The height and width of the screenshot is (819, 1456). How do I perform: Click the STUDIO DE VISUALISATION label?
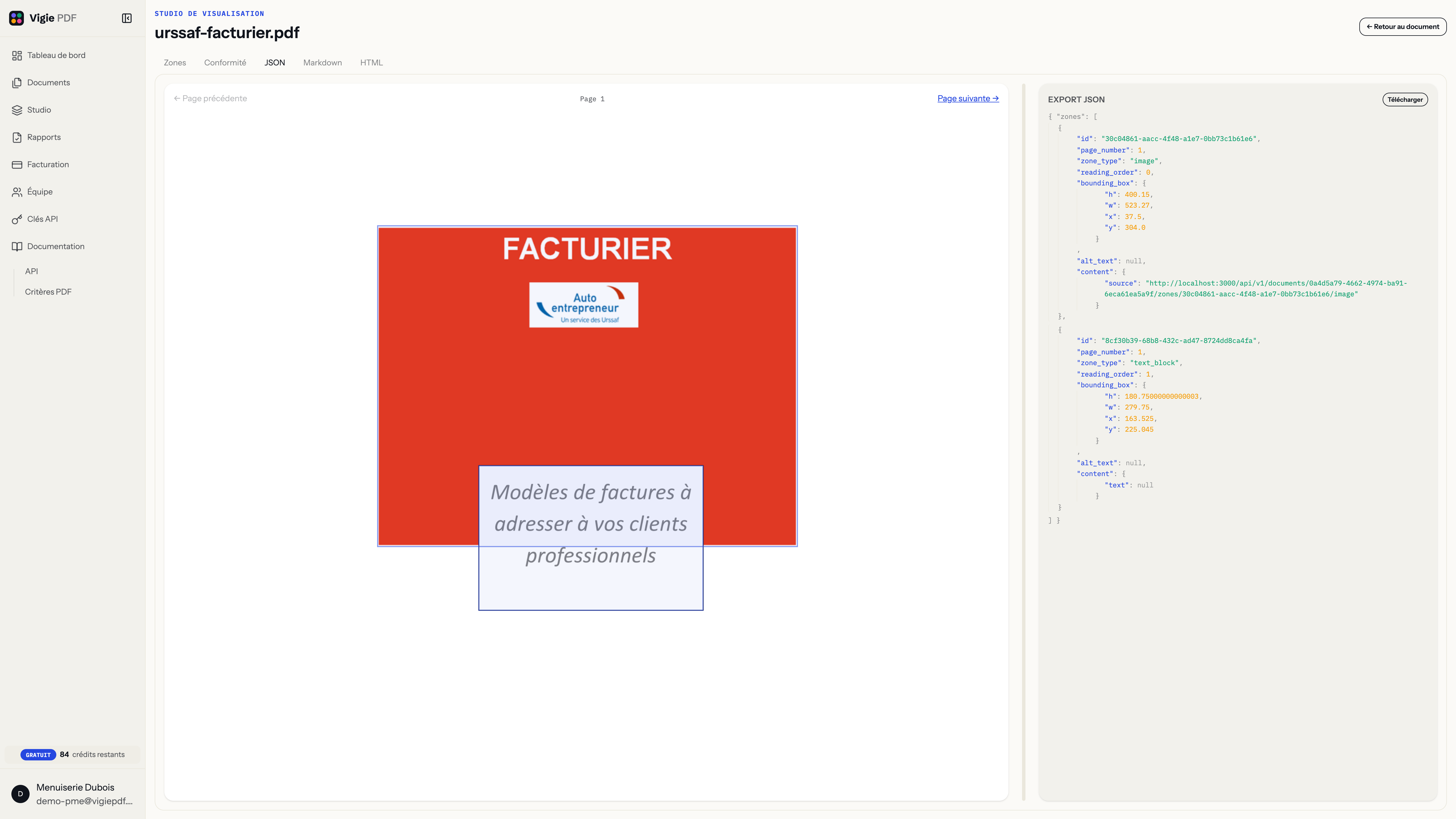pos(209,14)
